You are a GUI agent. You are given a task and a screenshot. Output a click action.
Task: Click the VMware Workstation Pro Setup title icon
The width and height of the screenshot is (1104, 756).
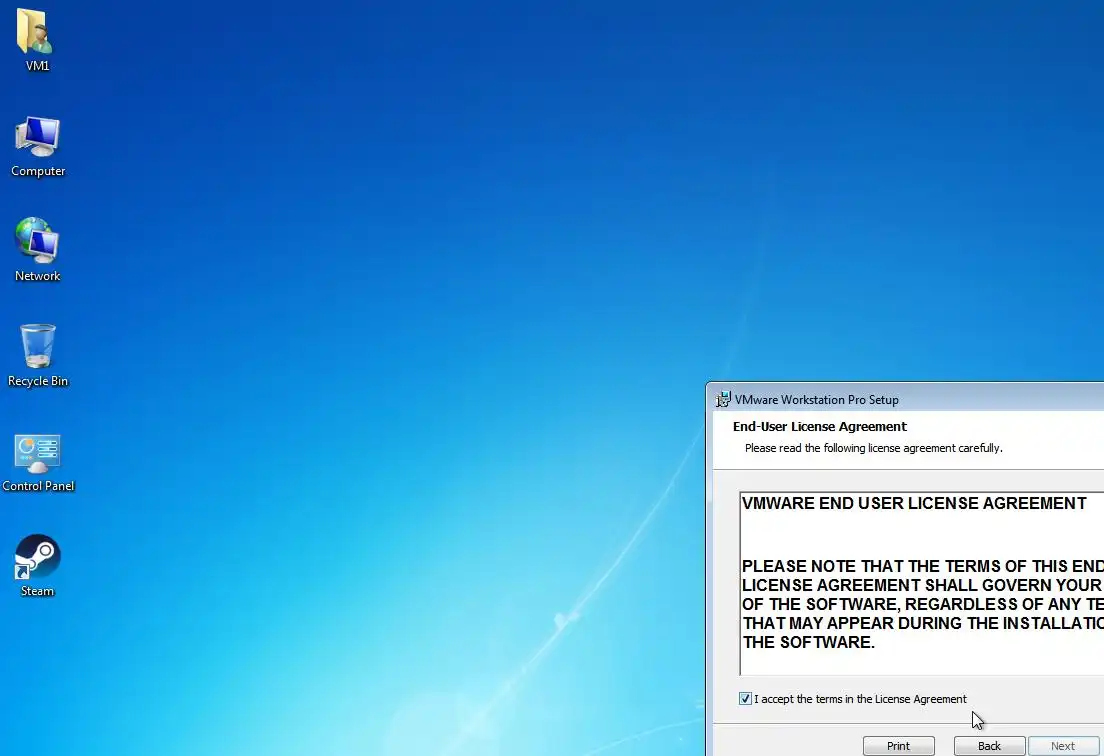click(x=723, y=400)
